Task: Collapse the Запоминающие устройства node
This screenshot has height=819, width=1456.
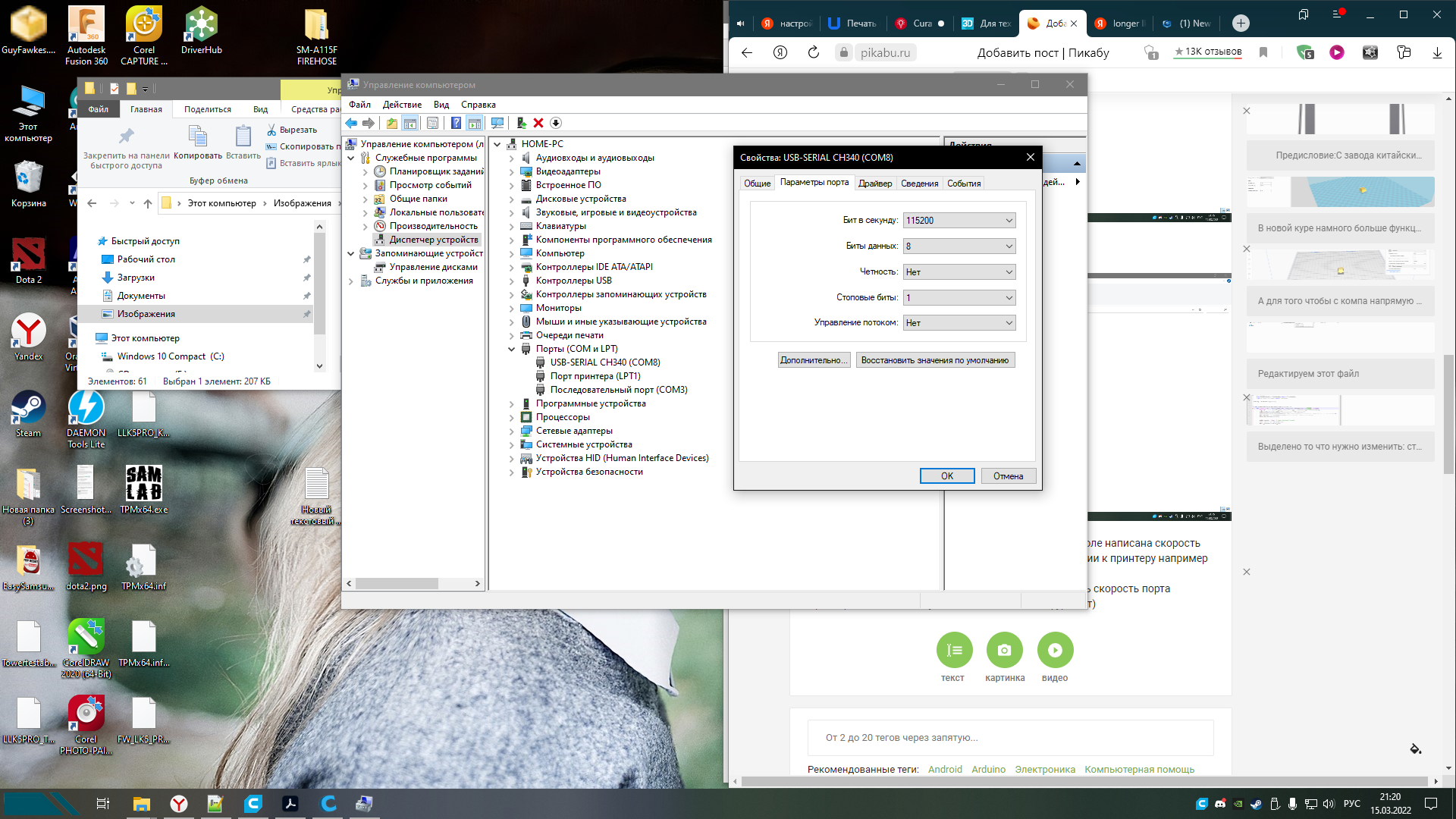Action: pyautogui.click(x=350, y=253)
